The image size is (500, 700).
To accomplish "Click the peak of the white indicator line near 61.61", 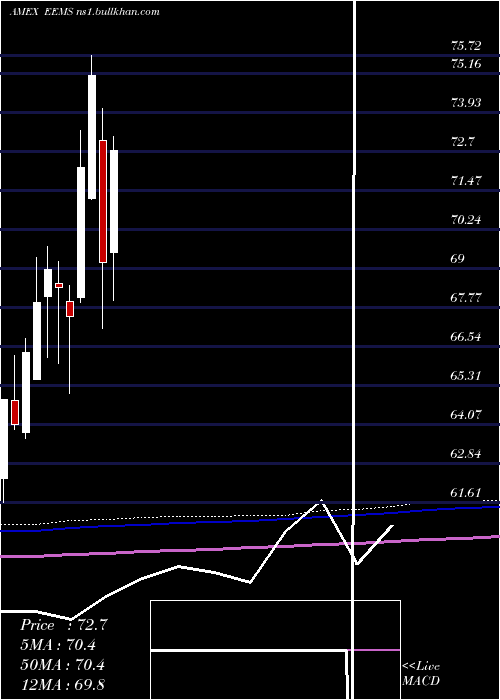I will (x=321, y=501).
